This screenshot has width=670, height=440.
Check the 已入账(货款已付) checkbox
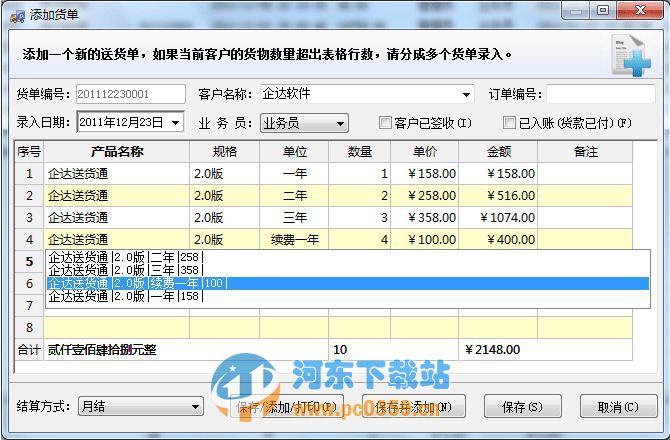(508, 123)
